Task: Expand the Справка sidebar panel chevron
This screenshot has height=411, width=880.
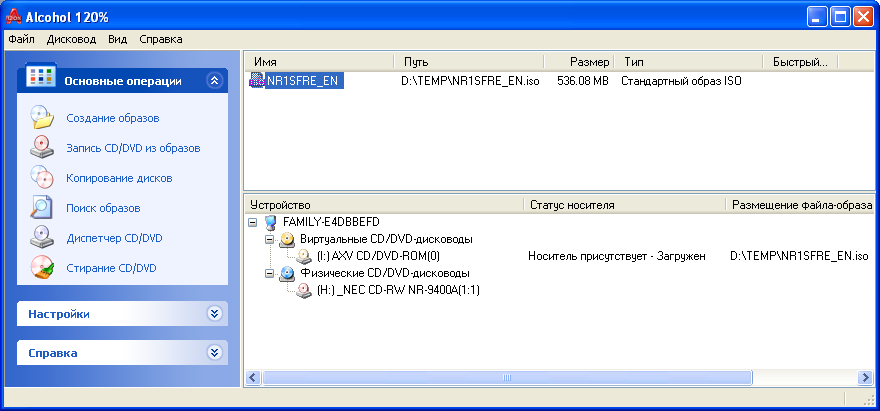Action: click(x=214, y=353)
